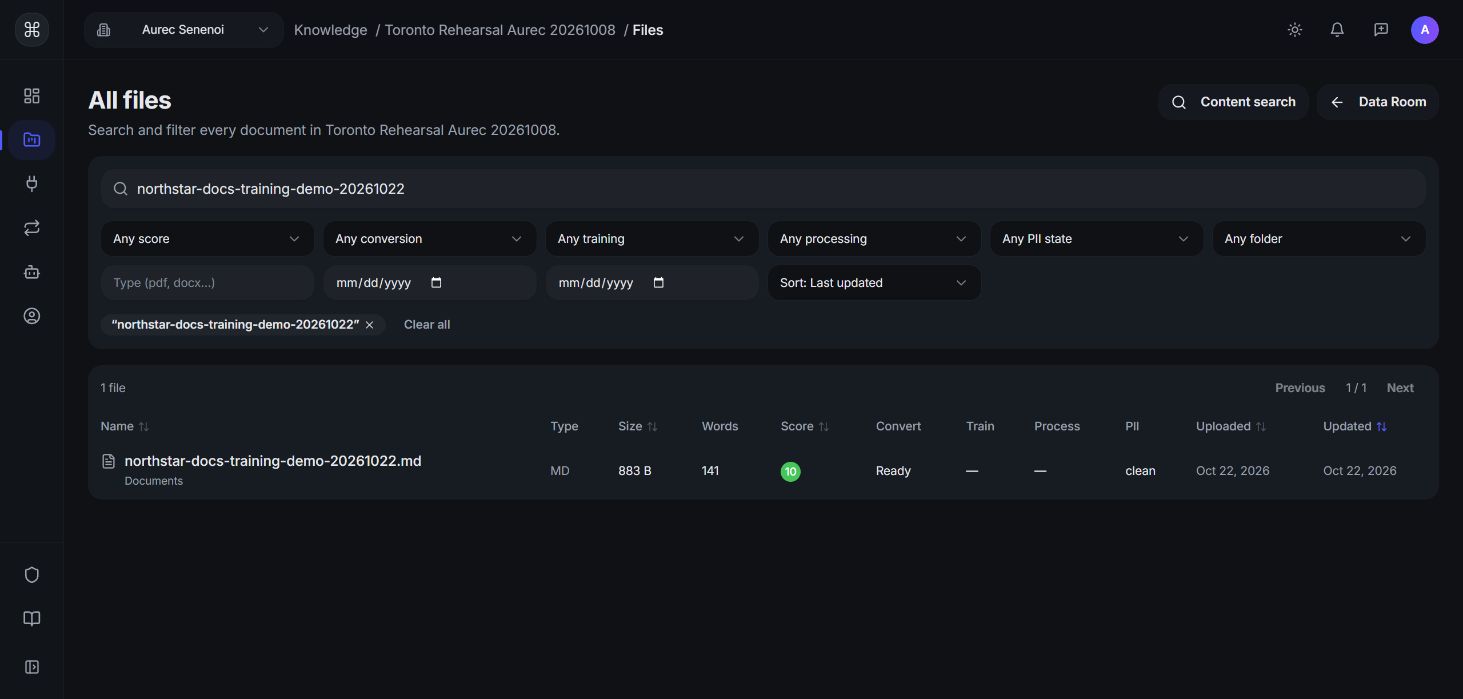Open the sync arrows icon in the sidebar
Screen dimensions: 1463x699
pos(32,228)
